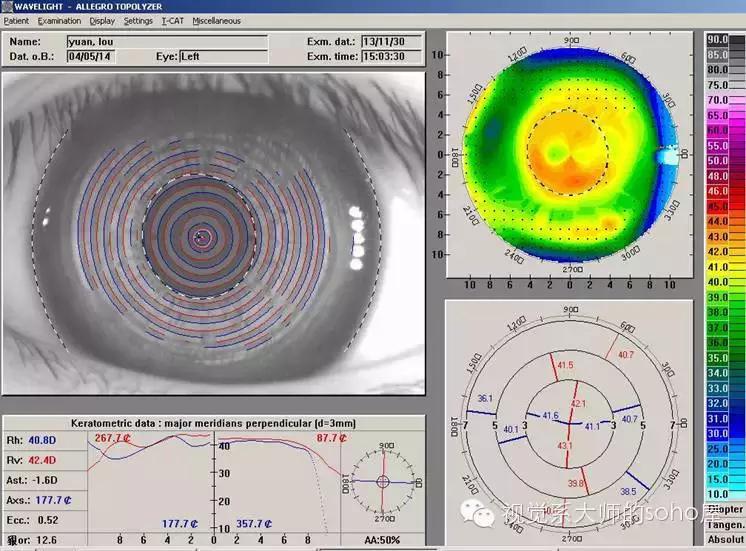Click the exam time field 15:03:30
Screen dimensions: 746x551
(x=392, y=57)
